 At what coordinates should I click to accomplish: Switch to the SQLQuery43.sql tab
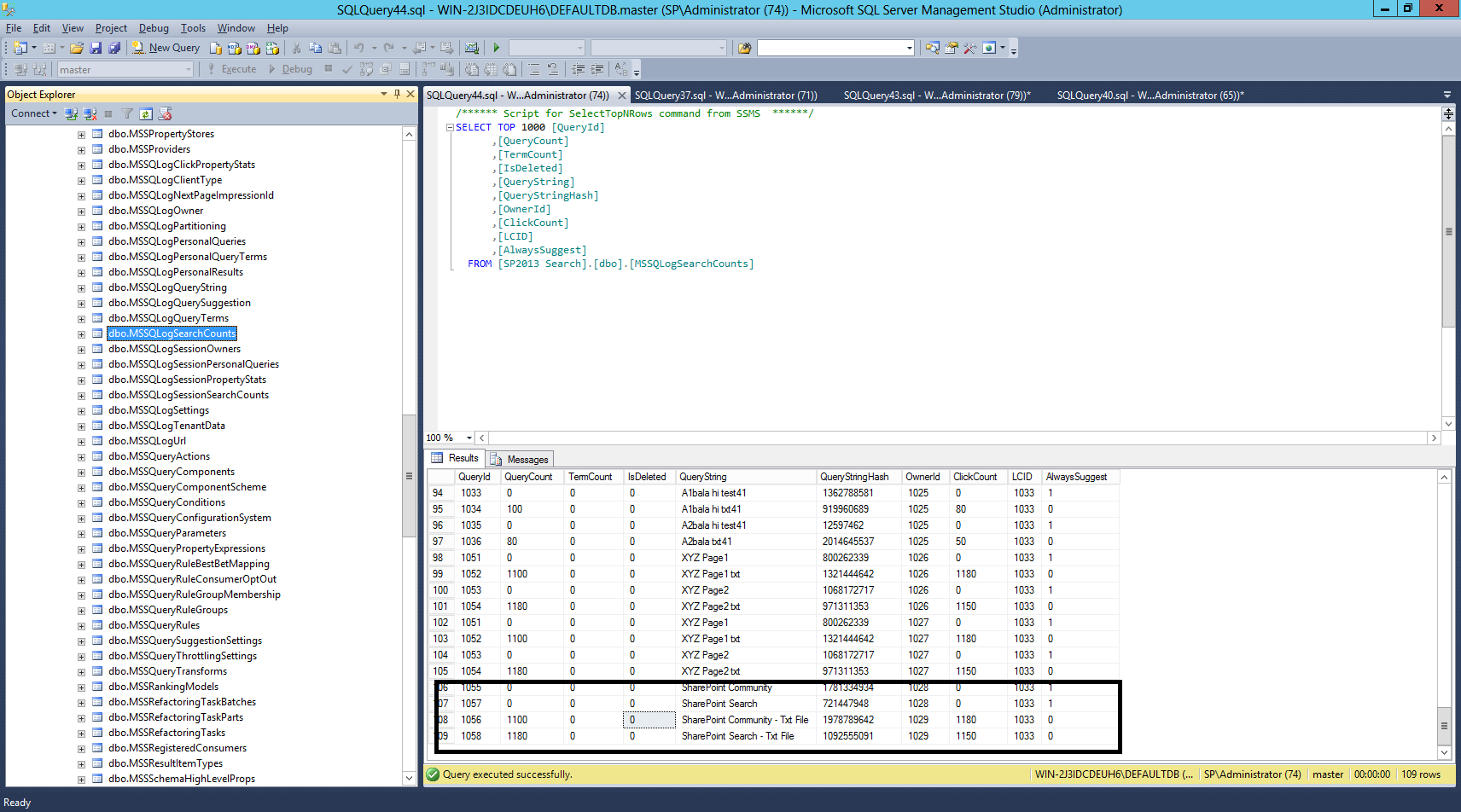click(x=936, y=96)
